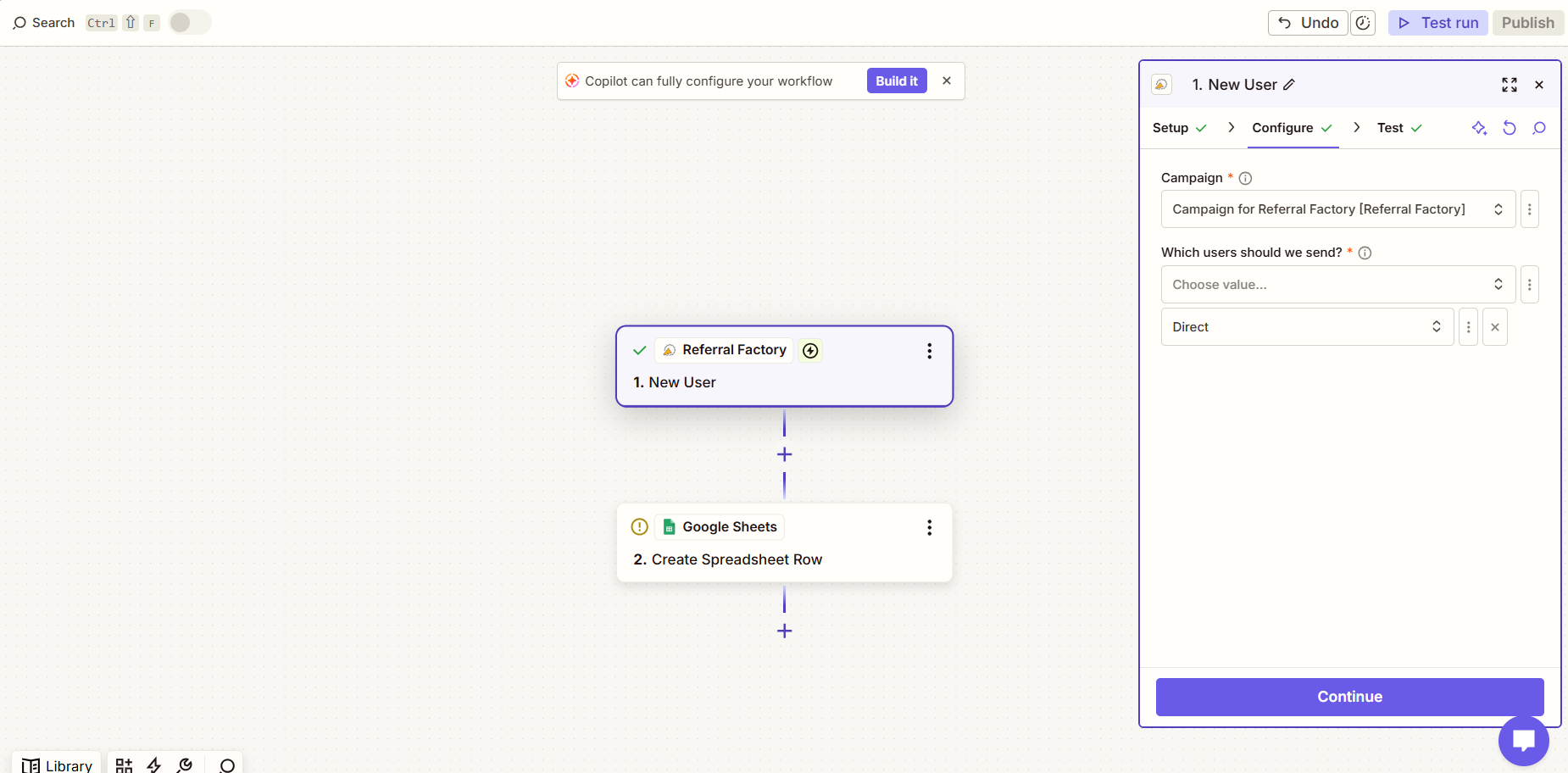Show info tooltip for Campaign field

[1245, 178]
